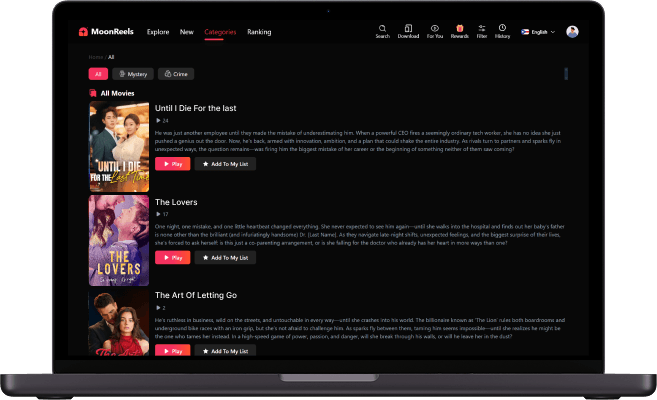Click the episode count 24 play icon
This screenshot has height=400, width=657.
coord(158,121)
